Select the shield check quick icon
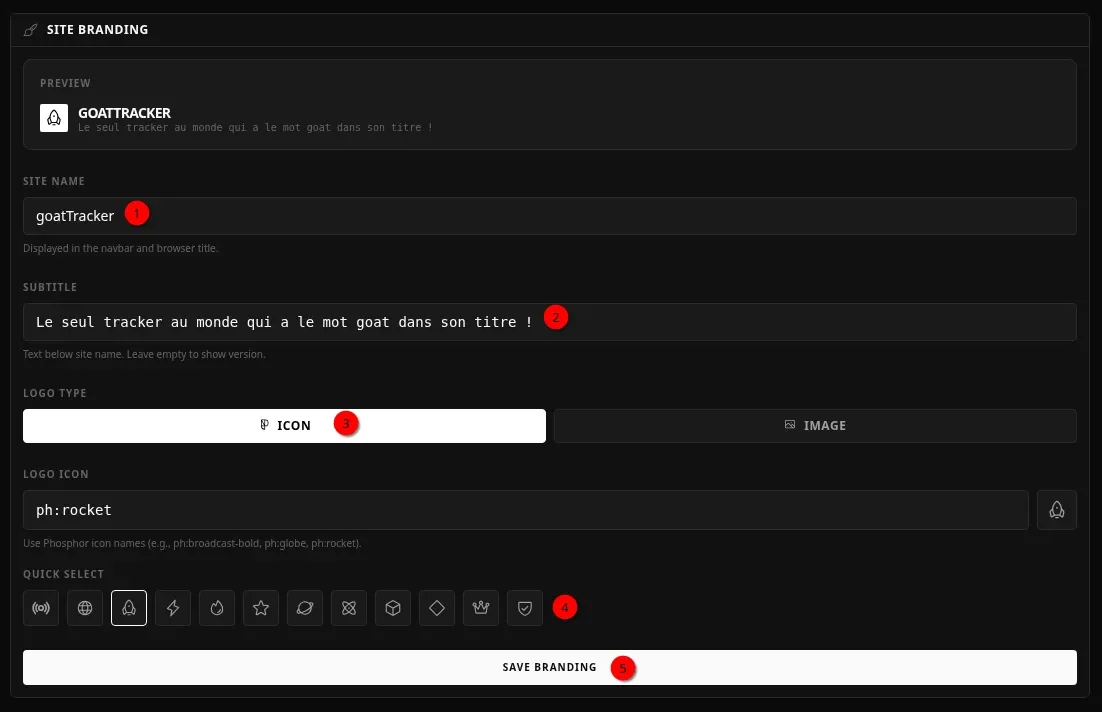Screen dimensions: 1102x712 (x=525, y=608)
